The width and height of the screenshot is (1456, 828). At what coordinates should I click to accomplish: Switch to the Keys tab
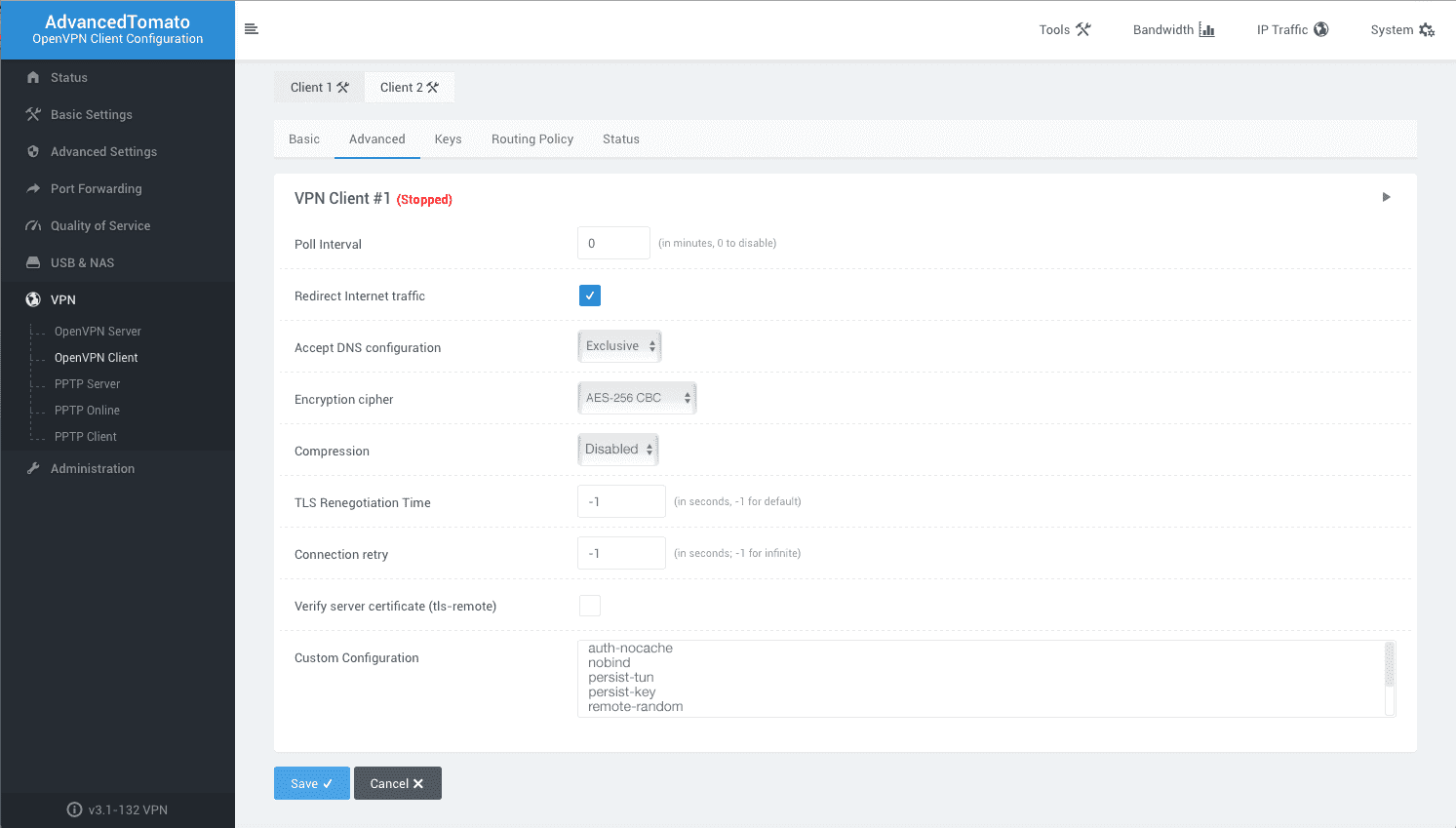[448, 138]
